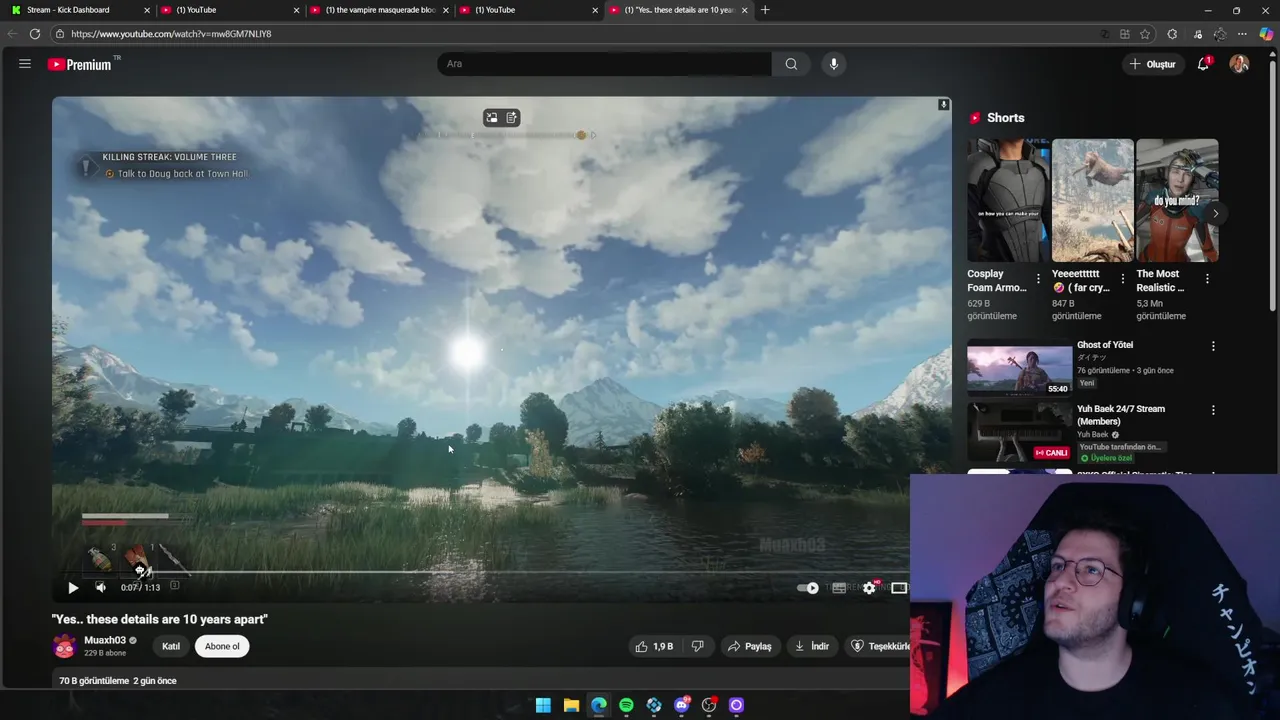This screenshot has width=1280, height=720.
Task: Open options for The Most Realistic short
Action: click(x=1207, y=279)
